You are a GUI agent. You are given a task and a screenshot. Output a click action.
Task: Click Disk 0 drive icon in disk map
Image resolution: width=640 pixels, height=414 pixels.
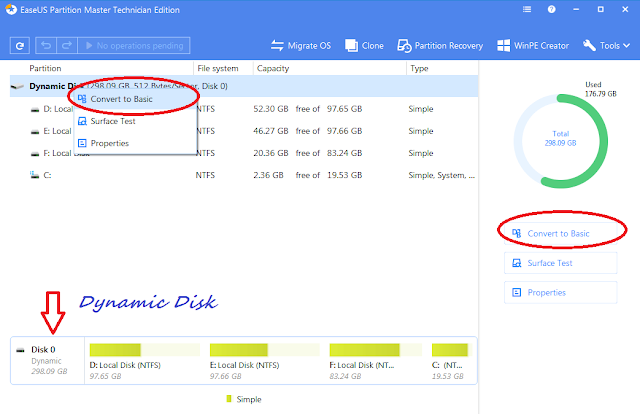pyautogui.click(x=20, y=350)
